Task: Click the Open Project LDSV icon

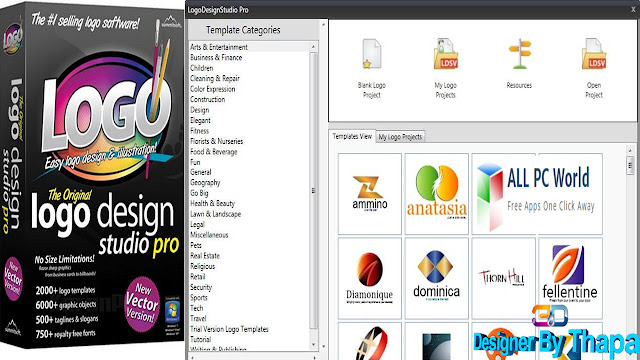Action: tap(594, 54)
